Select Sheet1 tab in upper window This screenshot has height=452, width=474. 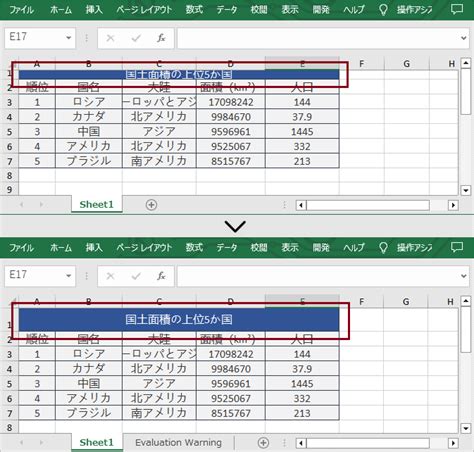coord(97,204)
